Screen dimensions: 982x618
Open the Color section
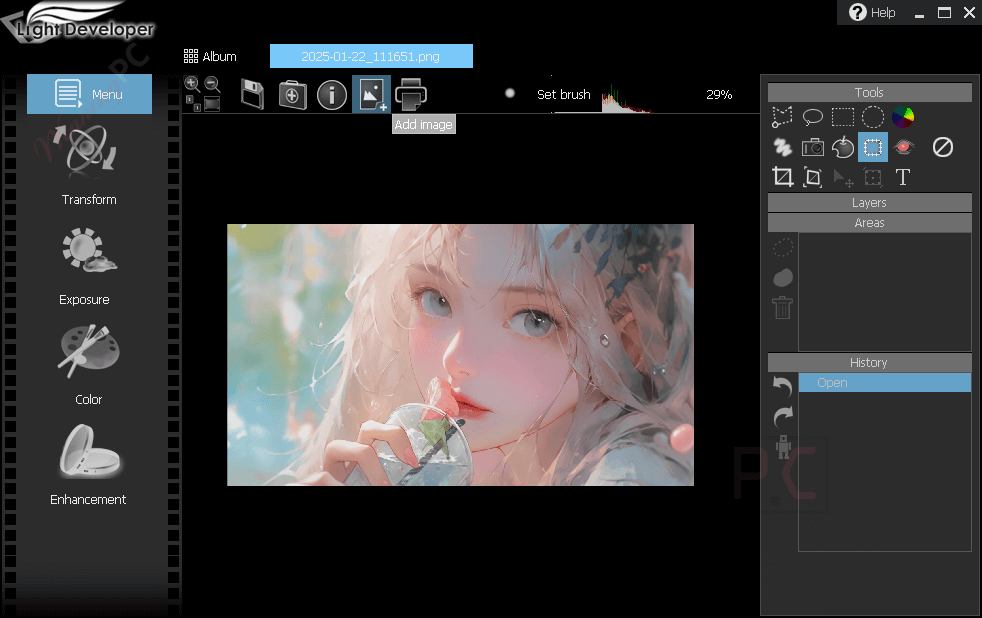[x=88, y=365]
